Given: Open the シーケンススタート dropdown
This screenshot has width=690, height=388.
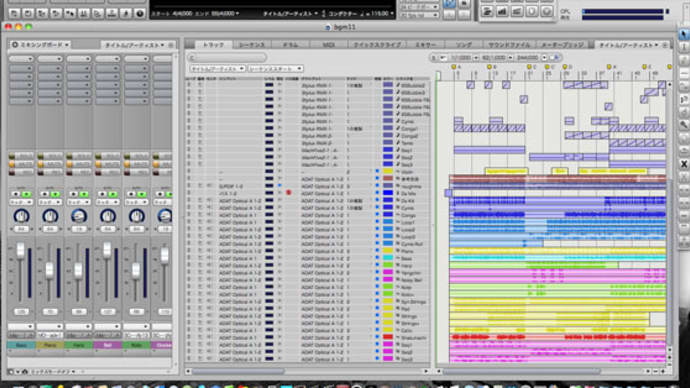Looking at the screenshot, I should tap(275, 69).
